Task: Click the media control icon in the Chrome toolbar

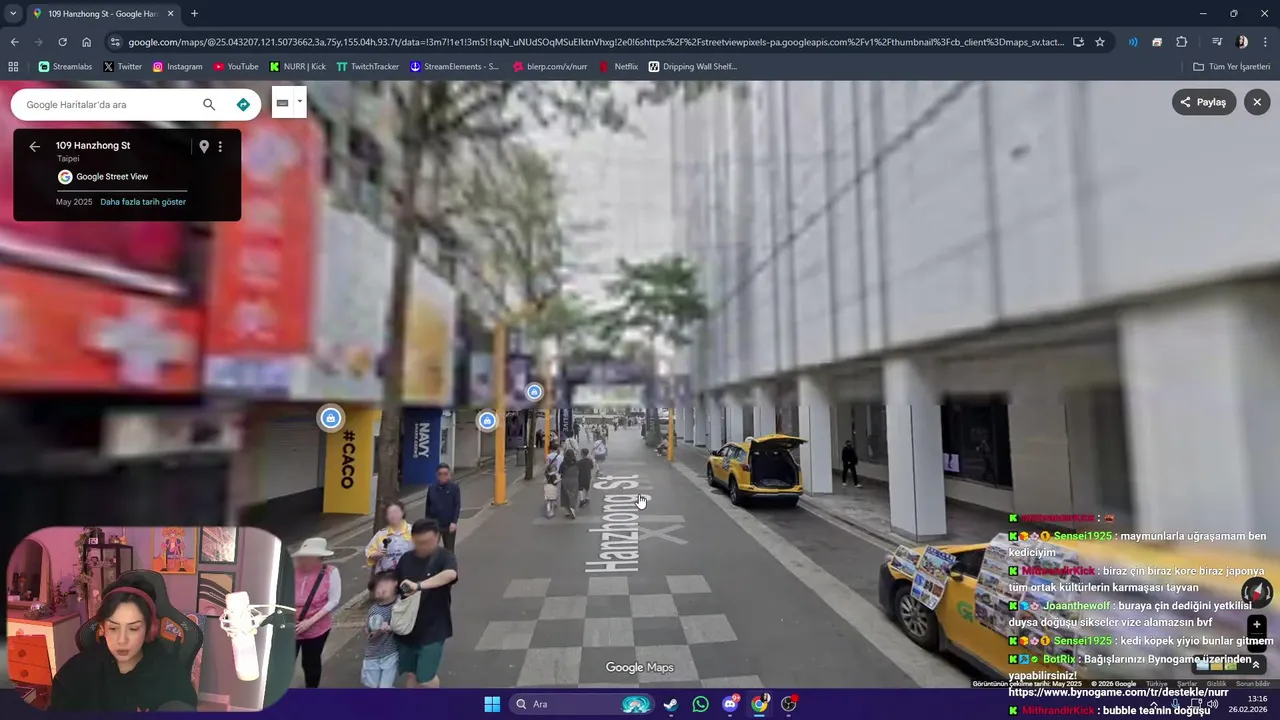Action: 1217,42
